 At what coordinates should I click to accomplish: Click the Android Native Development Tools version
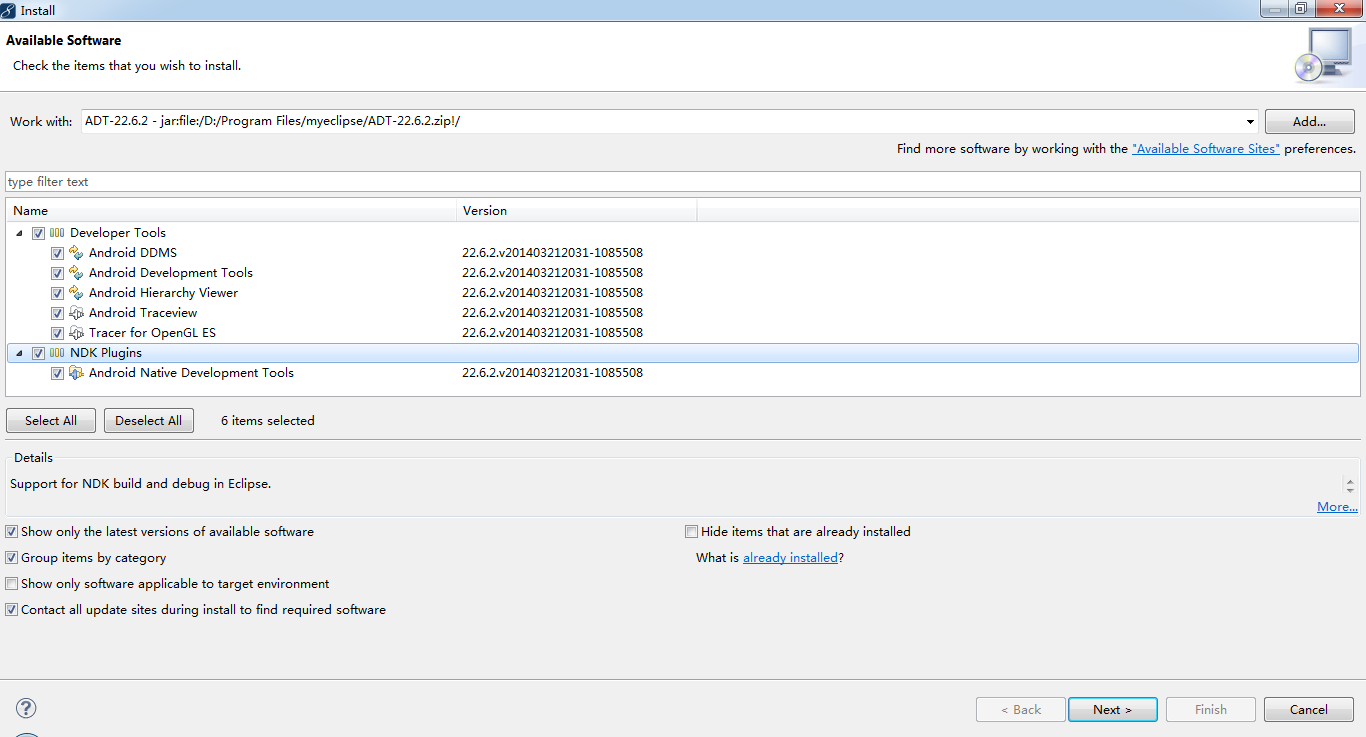click(552, 373)
